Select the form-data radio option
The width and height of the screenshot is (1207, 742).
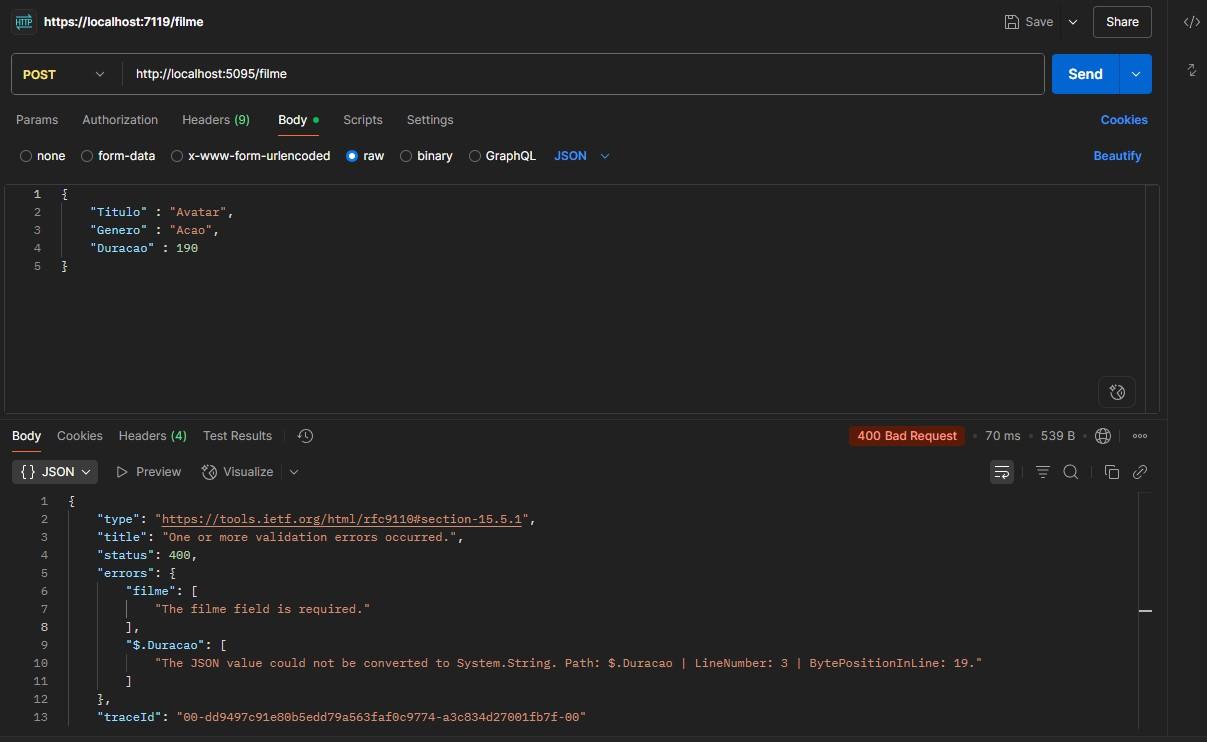87,156
